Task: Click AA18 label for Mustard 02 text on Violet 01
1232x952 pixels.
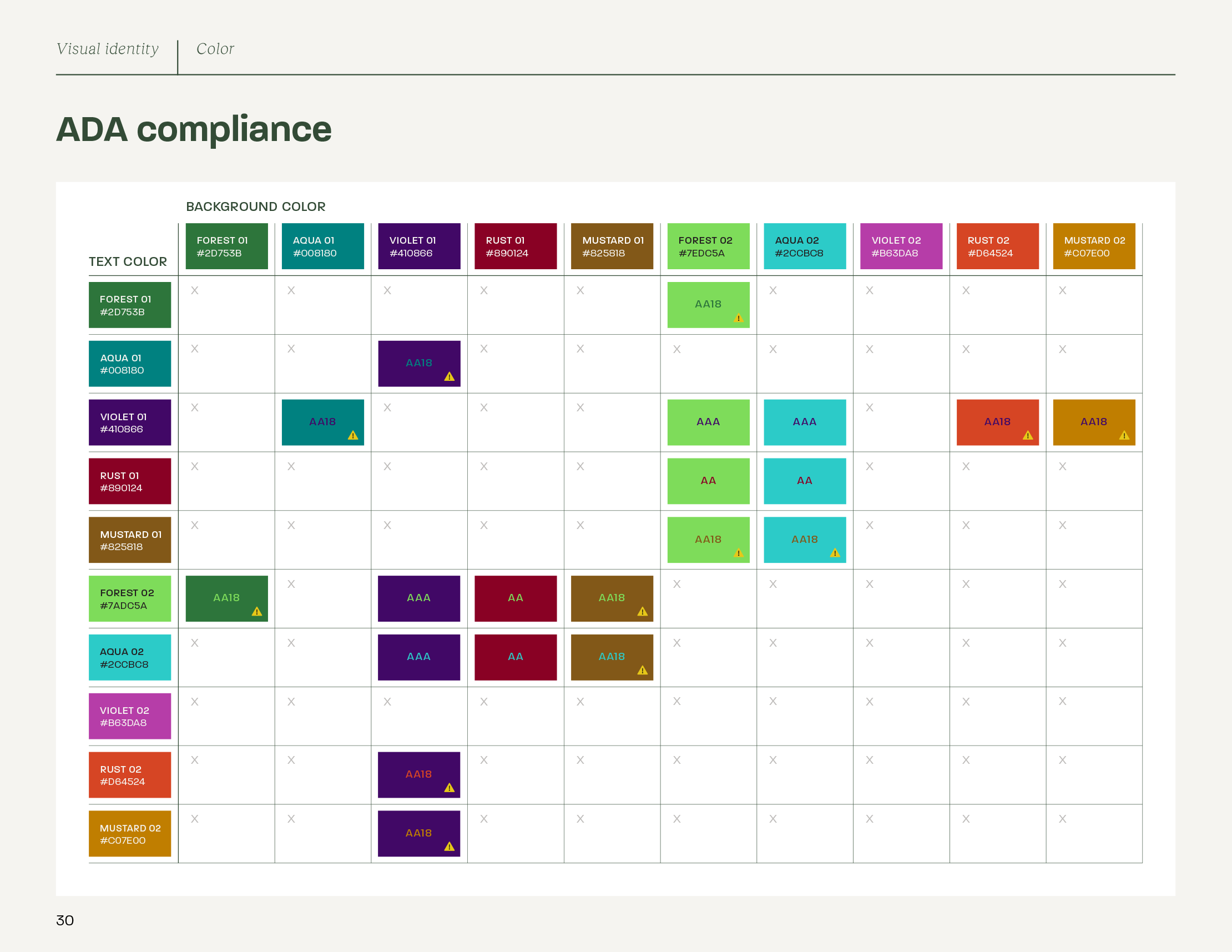Action: click(x=418, y=833)
